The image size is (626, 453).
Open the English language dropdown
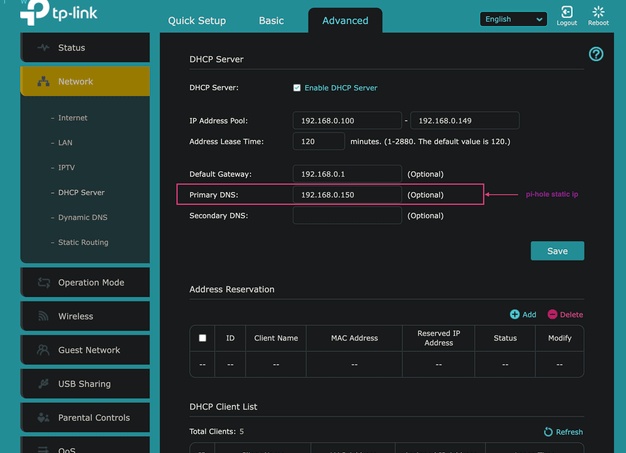[513, 19]
